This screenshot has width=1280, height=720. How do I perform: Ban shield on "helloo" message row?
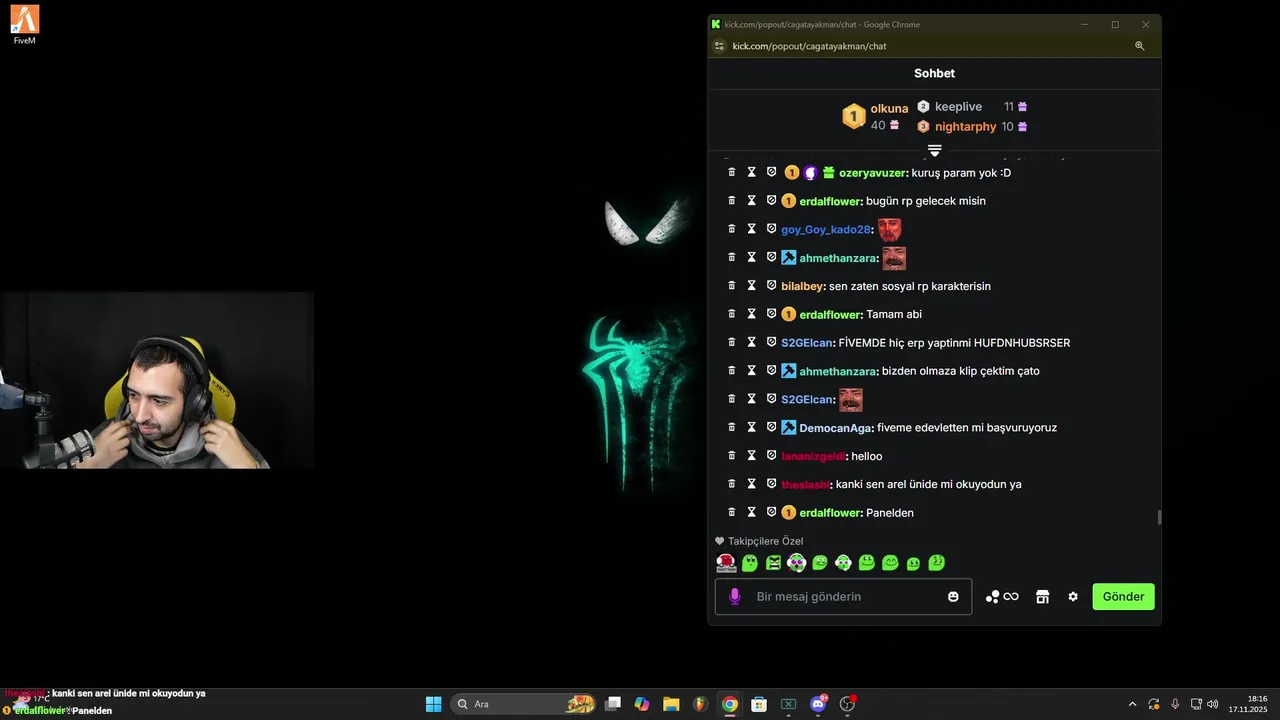(x=771, y=456)
